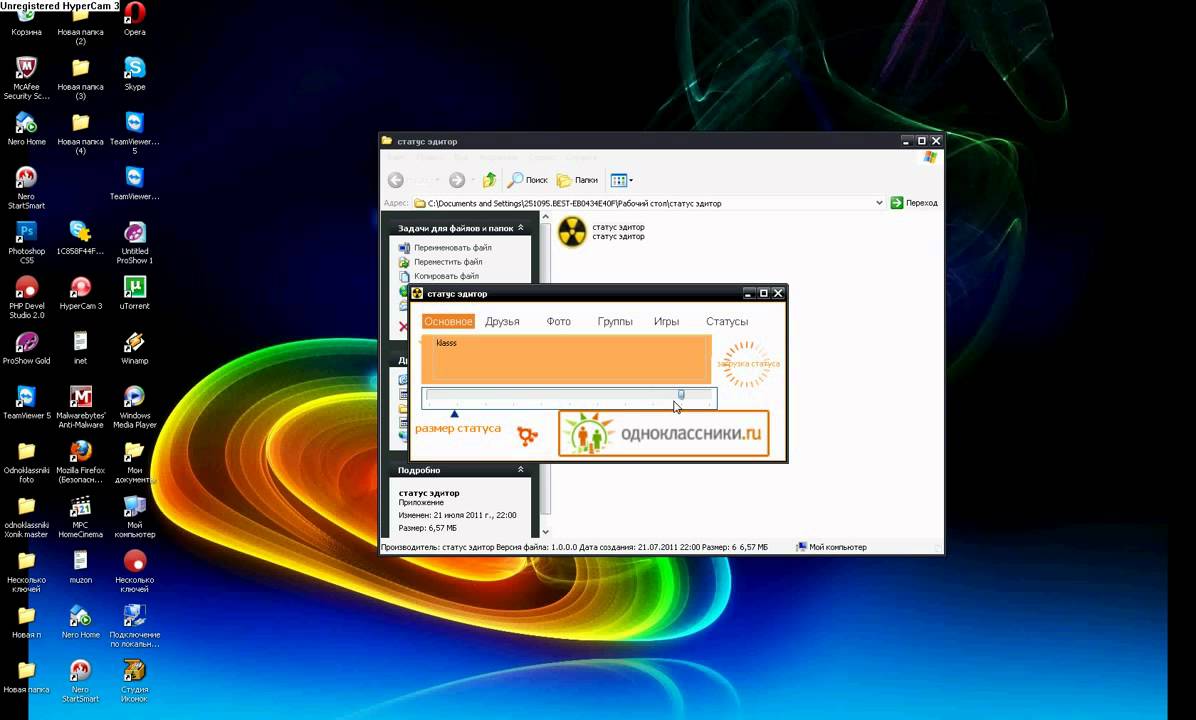
Task: Select the inet text file icon
Action: pos(80,348)
